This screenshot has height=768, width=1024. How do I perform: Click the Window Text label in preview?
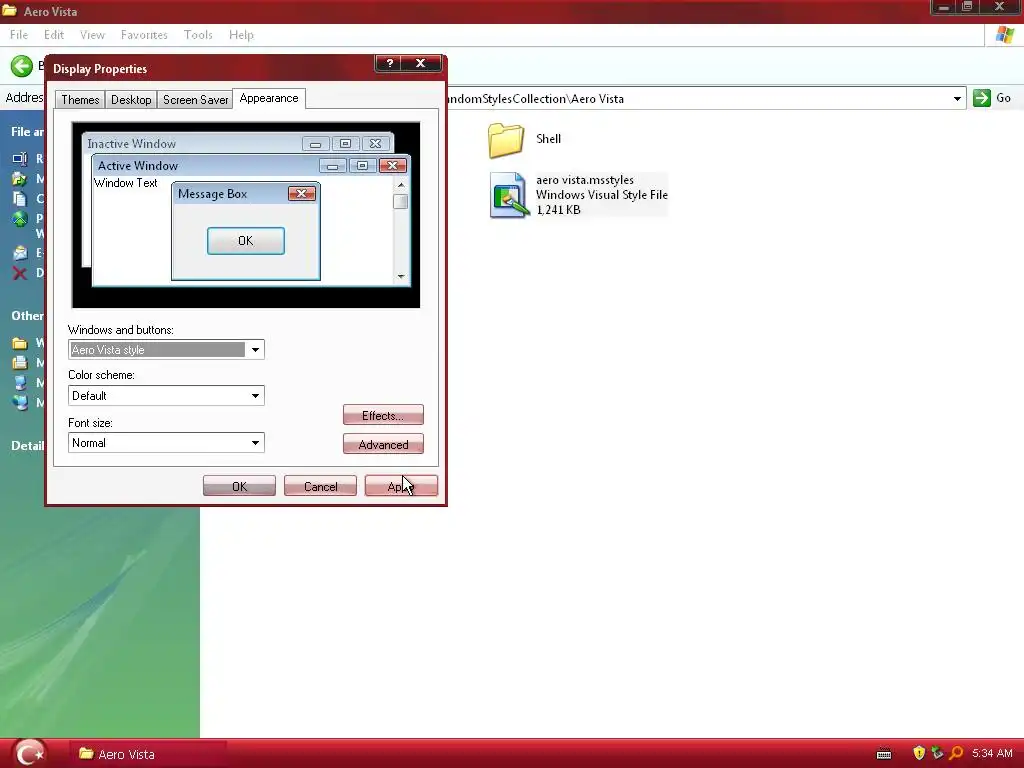coord(125,183)
